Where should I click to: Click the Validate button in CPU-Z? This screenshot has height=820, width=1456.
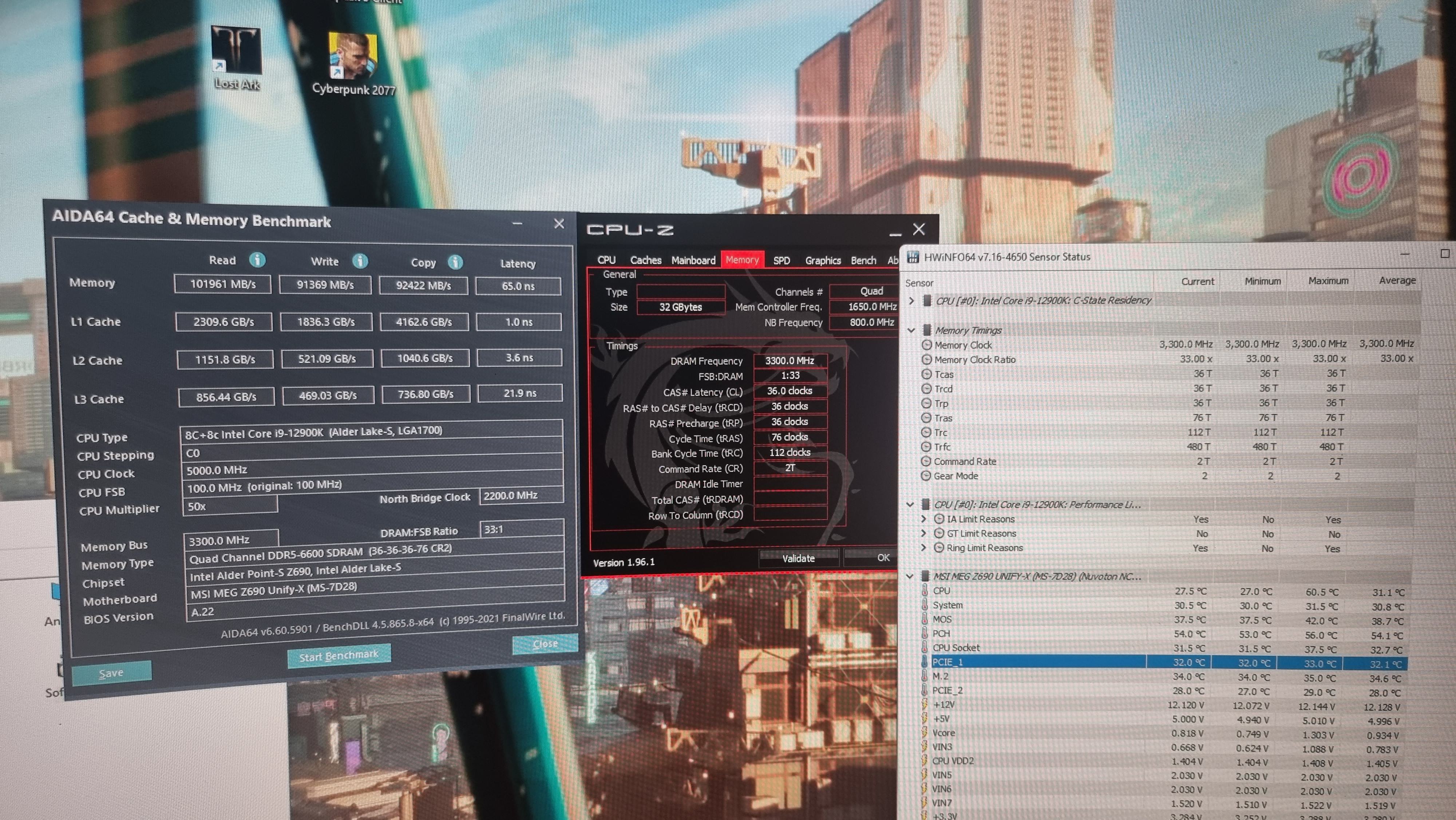tap(798, 558)
